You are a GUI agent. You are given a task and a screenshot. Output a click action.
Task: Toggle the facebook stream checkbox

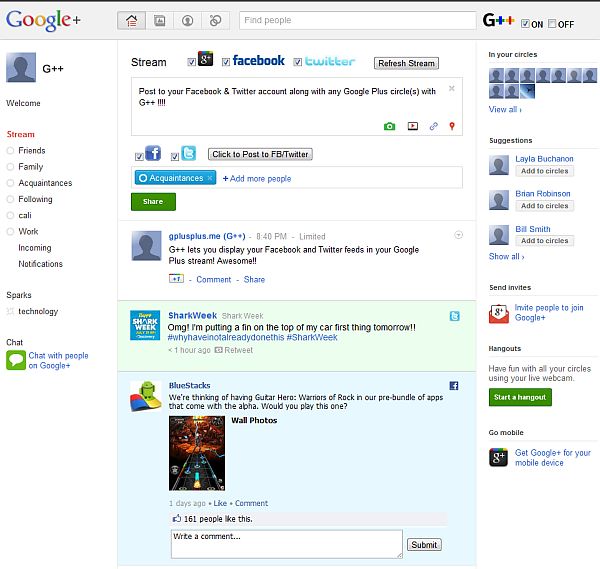226,62
